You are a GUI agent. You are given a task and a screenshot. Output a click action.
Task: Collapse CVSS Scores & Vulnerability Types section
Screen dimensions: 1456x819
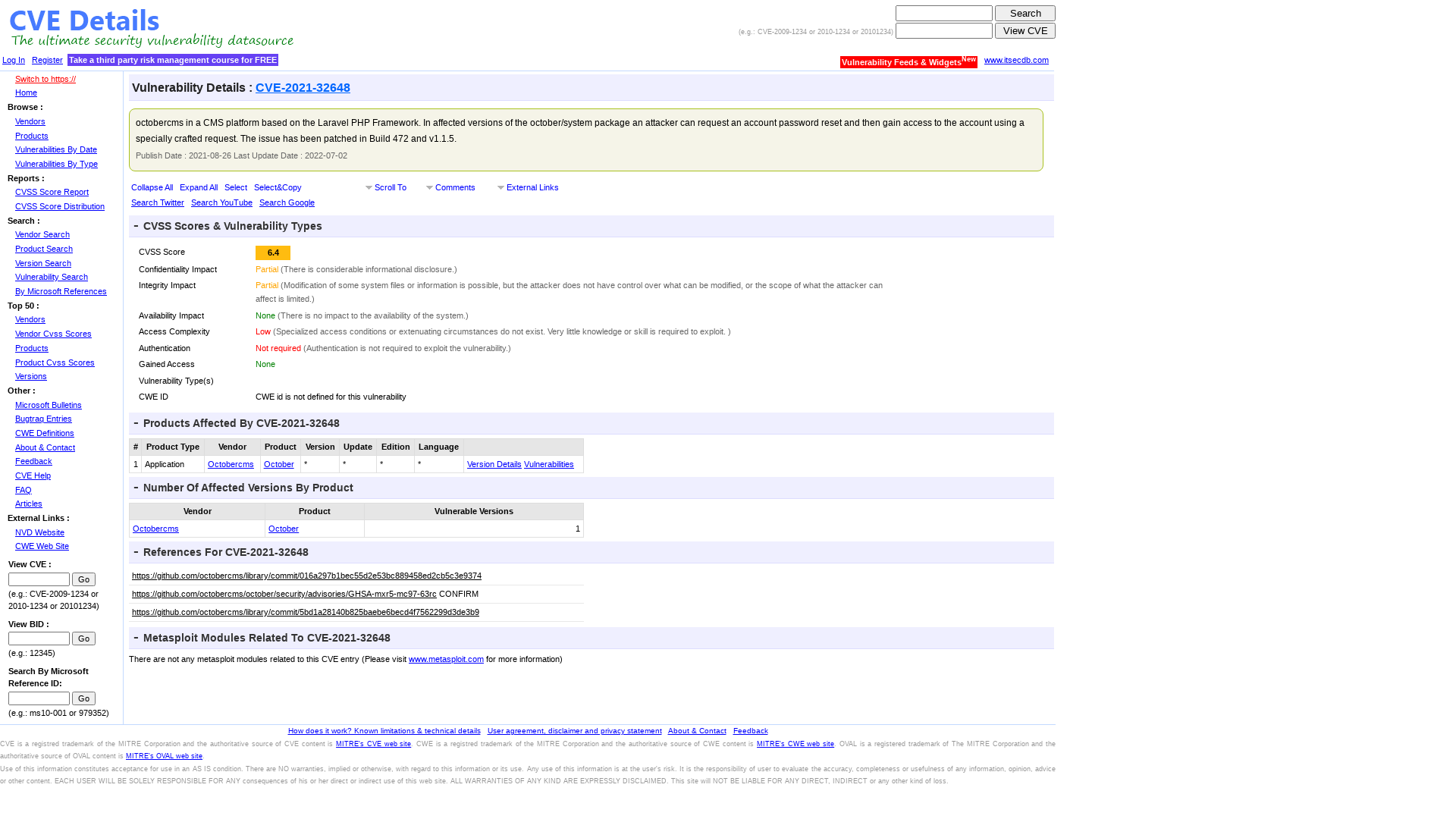click(136, 226)
